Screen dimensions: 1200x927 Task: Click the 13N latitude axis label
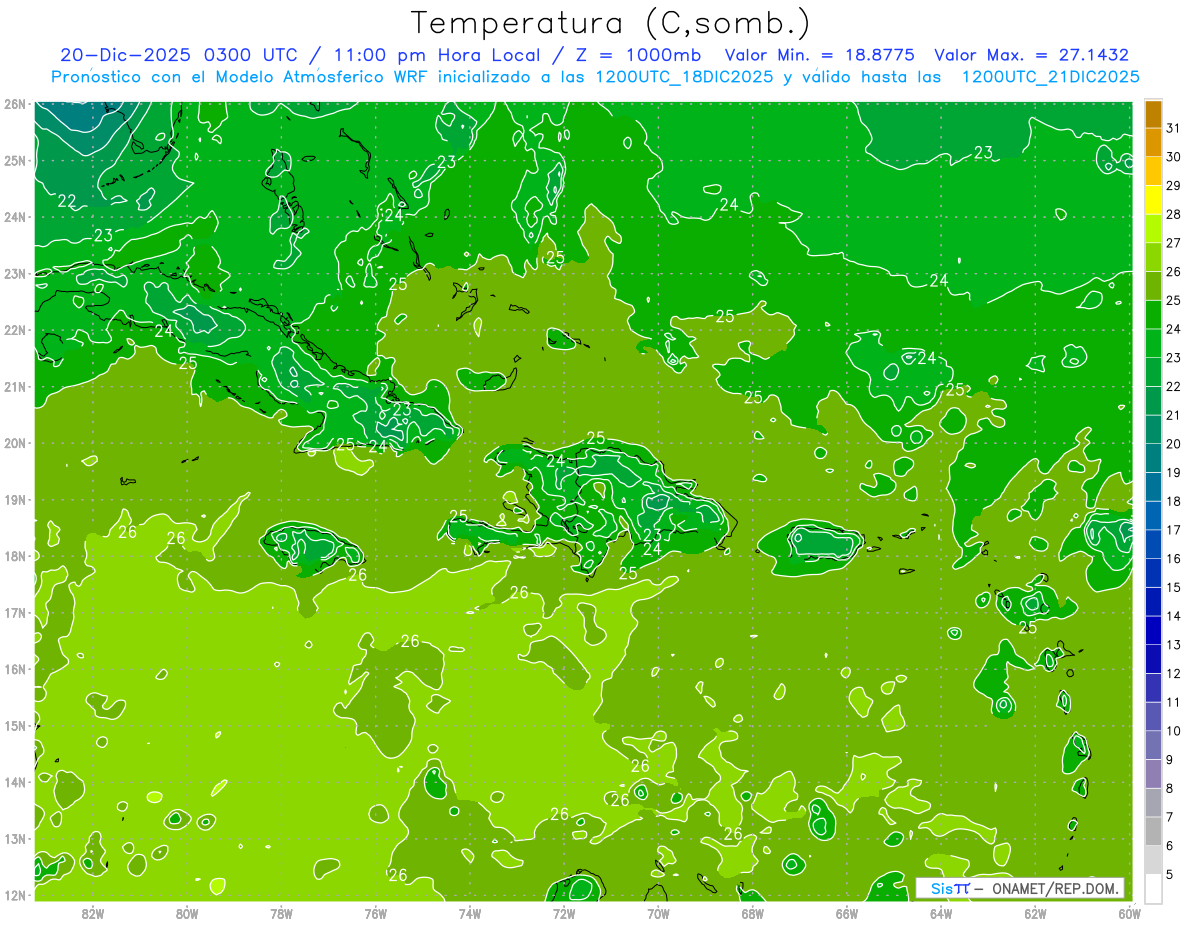[13, 838]
